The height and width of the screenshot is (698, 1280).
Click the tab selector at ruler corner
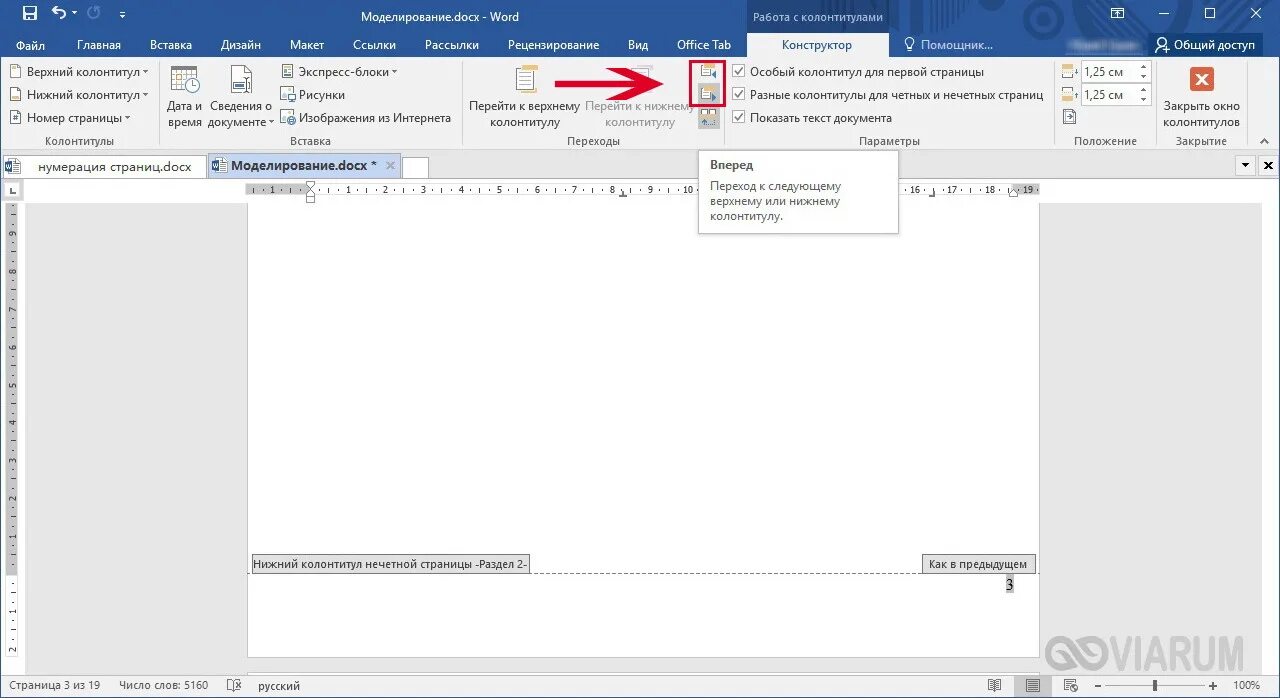click(x=12, y=190)
